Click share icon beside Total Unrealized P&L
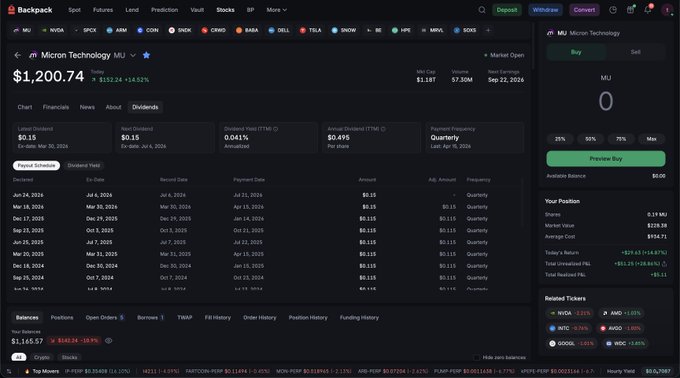Screen dimensions: 680x378 [x=664, y=264]
